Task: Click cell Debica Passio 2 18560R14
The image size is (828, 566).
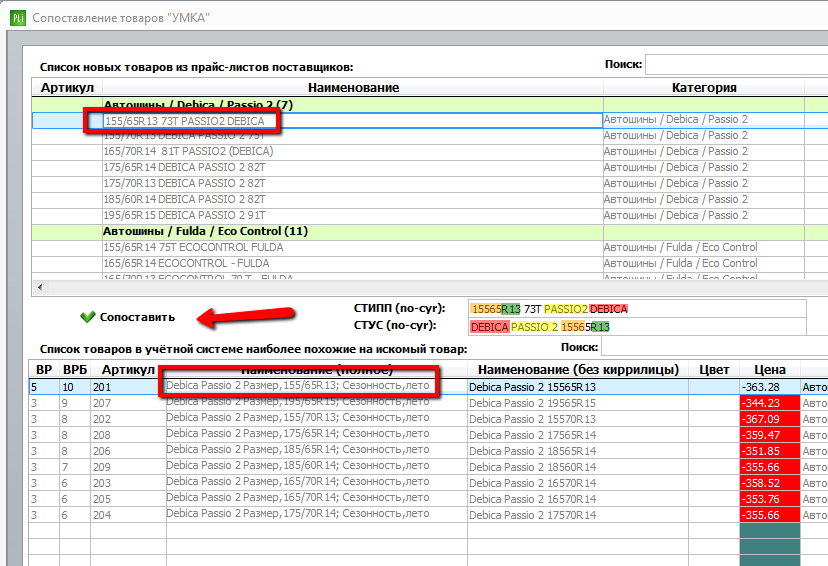Action: point(578,467)
